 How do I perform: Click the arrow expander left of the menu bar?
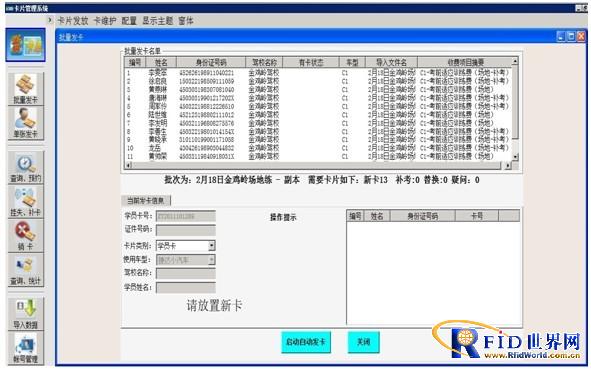click(x=50, y=20)
